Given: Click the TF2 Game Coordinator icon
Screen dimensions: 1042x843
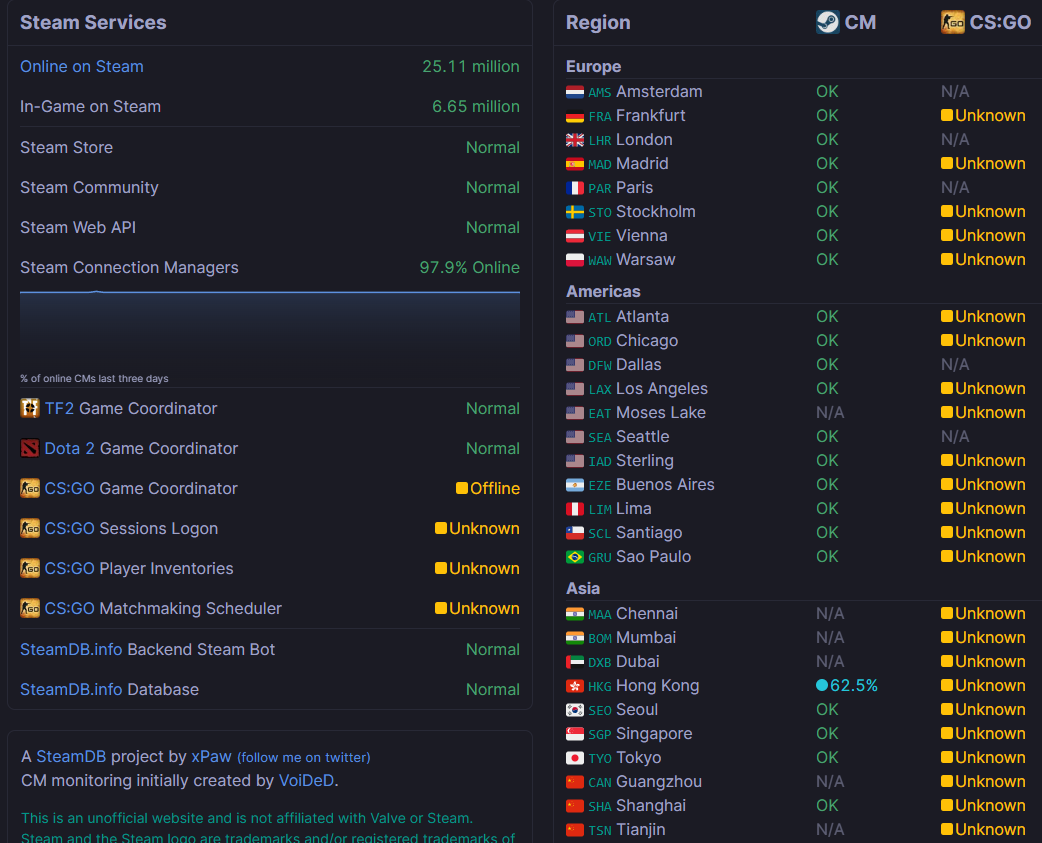Looking at the screenshot, I should point(30,408).
